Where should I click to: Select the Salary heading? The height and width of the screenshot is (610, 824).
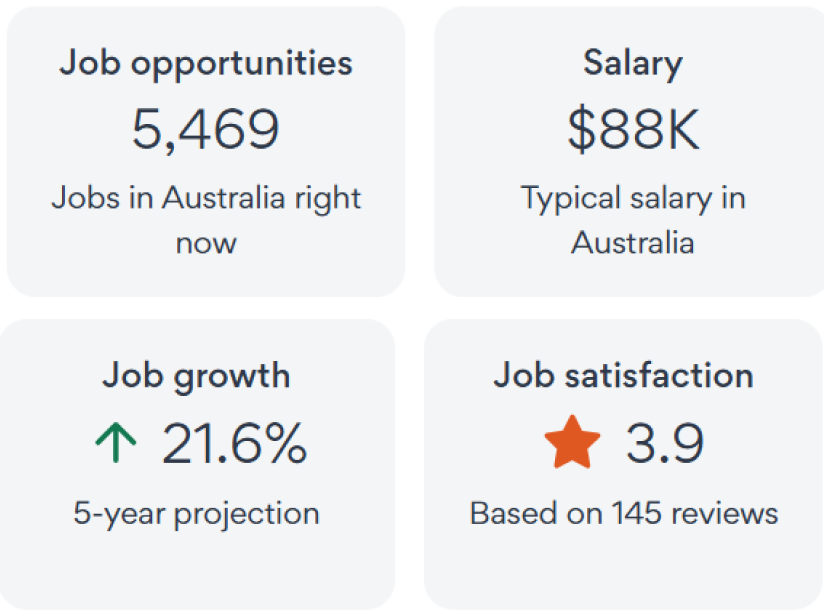click(x=633, y=63)
